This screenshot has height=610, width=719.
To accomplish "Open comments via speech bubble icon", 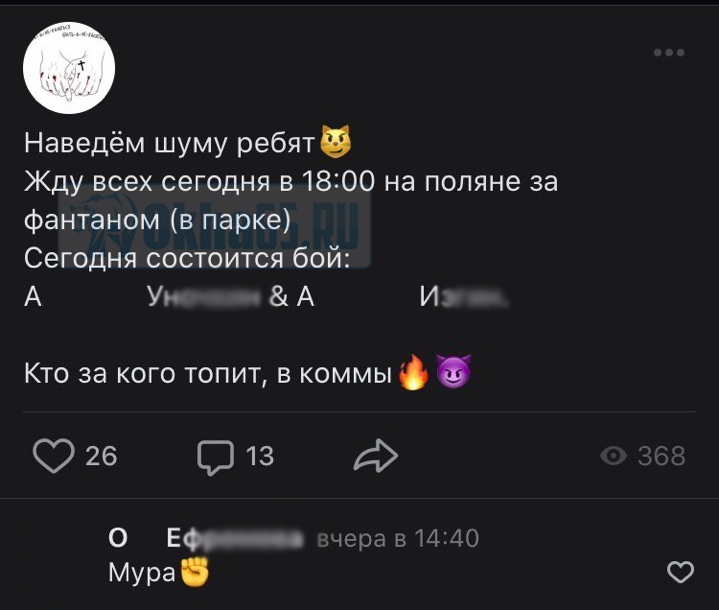I will 216,457.
